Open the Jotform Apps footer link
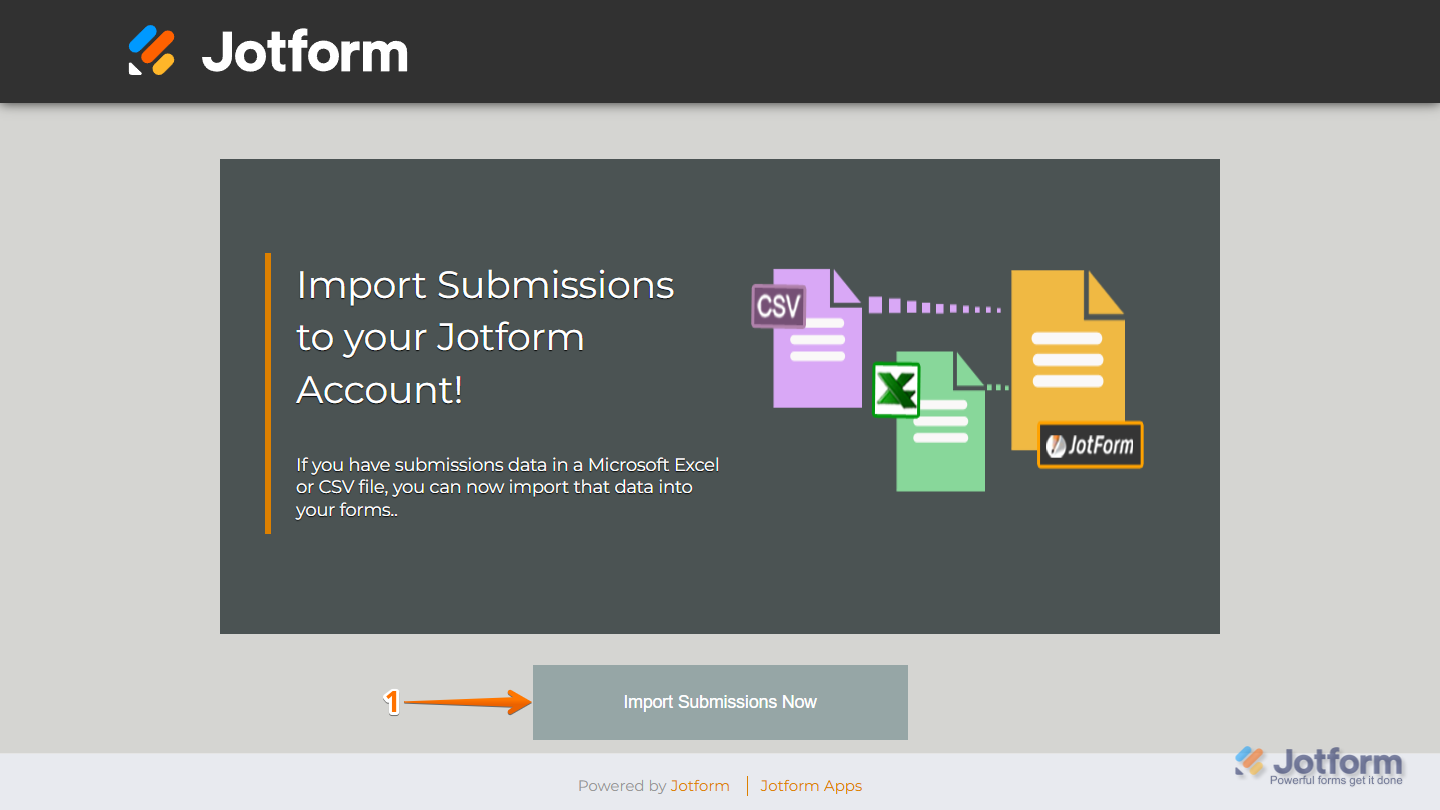1440x810 pixels. (811, 786)
